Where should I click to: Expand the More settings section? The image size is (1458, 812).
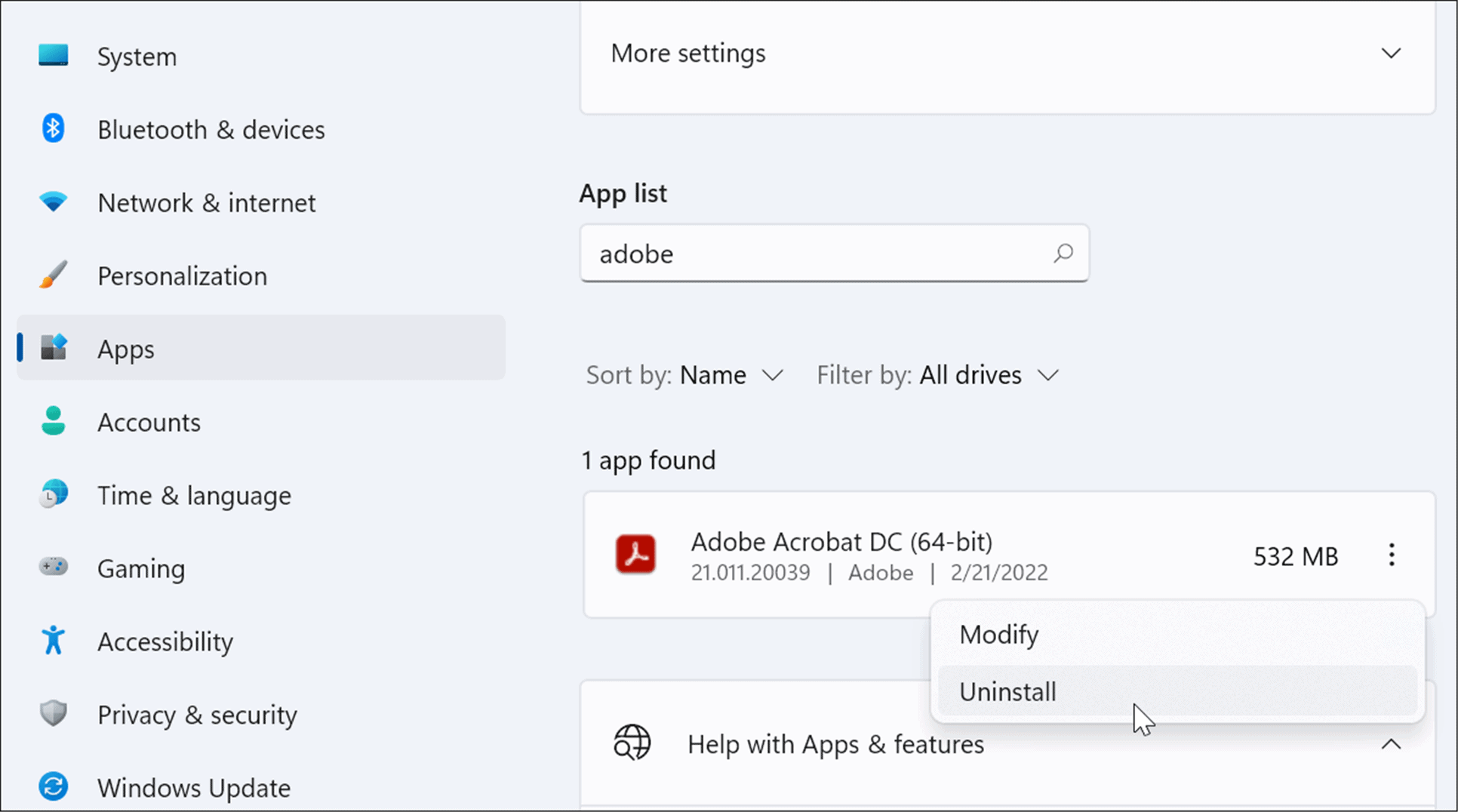(1391, 54)
